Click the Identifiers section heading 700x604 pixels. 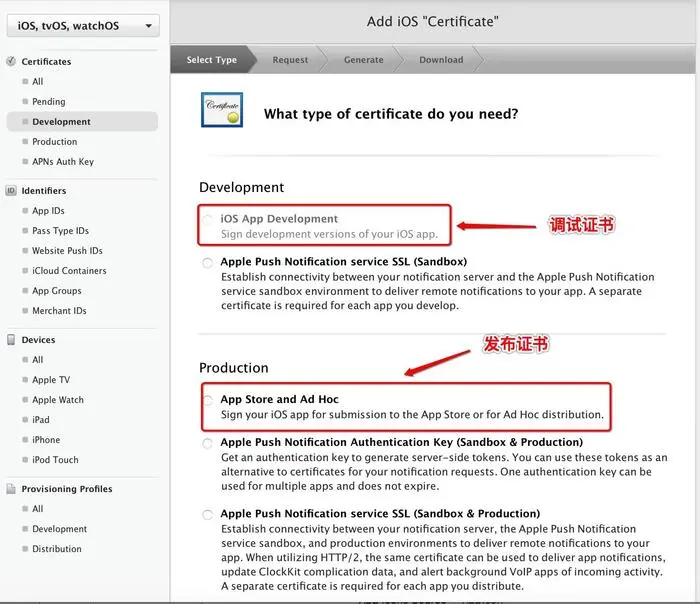coord(44,191)
